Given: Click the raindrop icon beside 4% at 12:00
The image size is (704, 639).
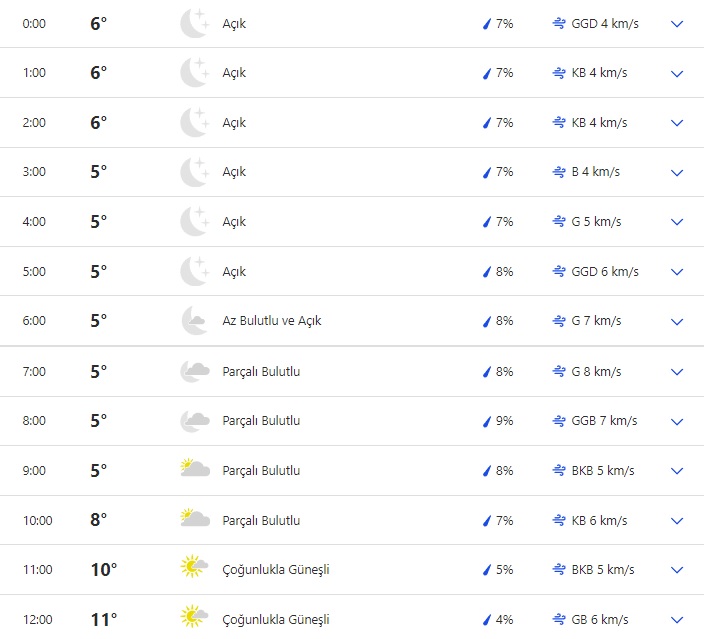Looking at the screenshot, I should (488, 620).
